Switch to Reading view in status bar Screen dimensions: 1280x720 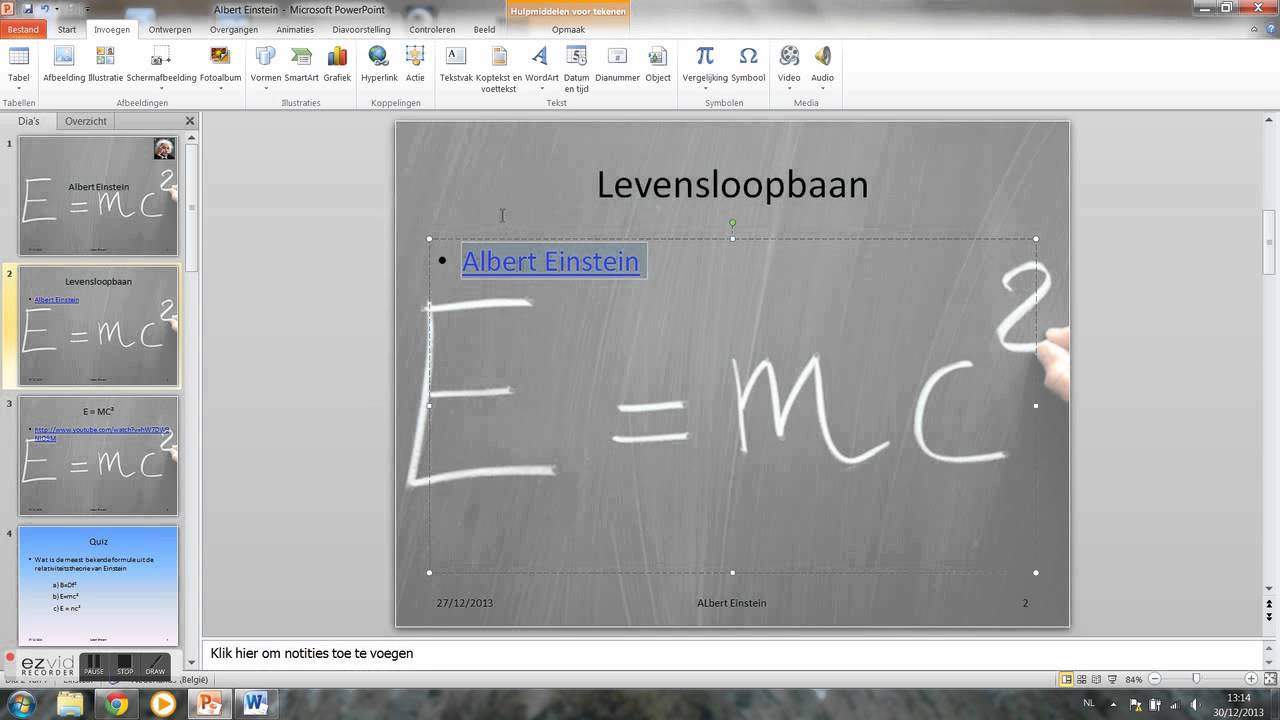[1096, 679]
